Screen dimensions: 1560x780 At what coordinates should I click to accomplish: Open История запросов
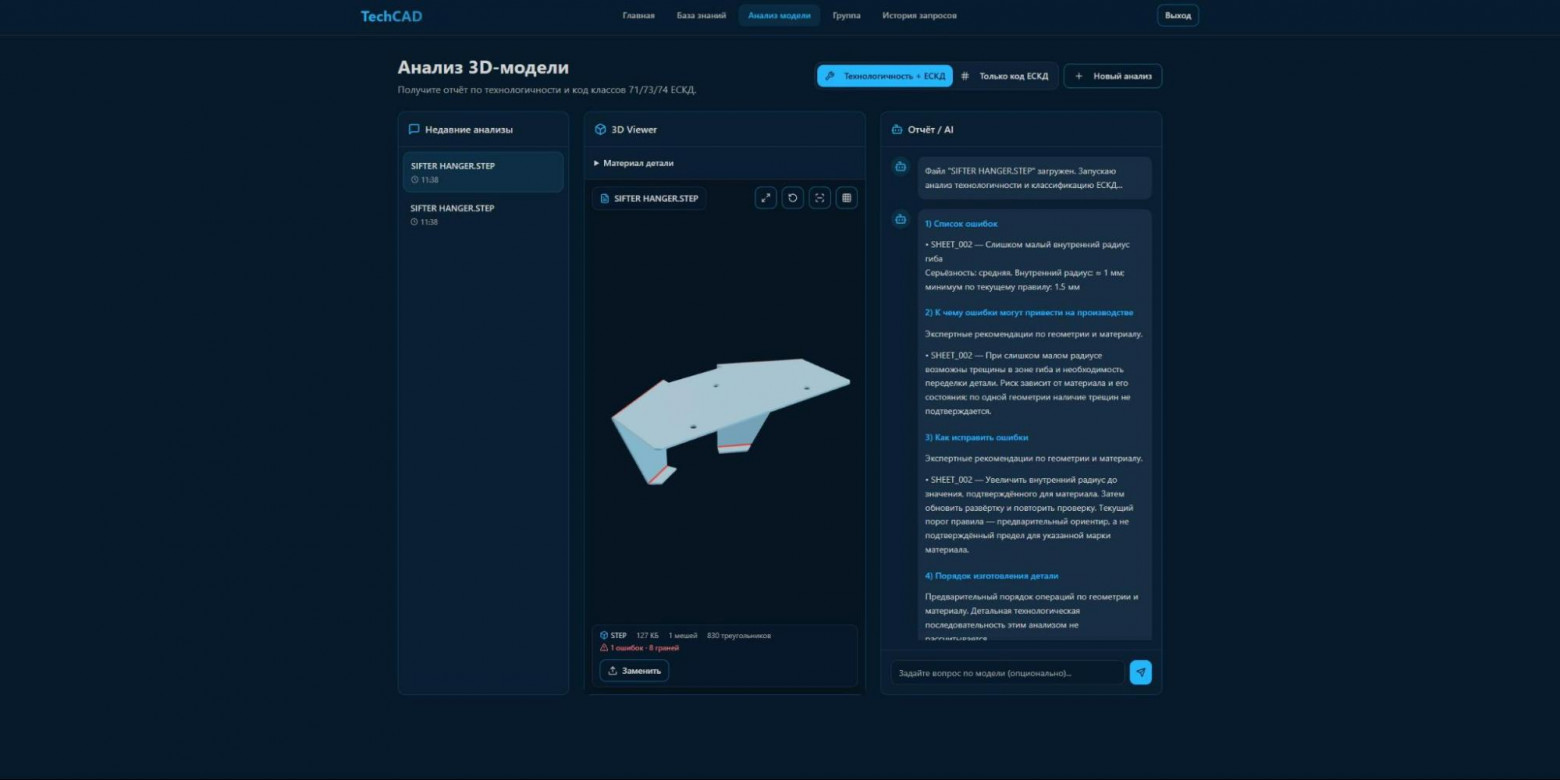click(919, 16)
